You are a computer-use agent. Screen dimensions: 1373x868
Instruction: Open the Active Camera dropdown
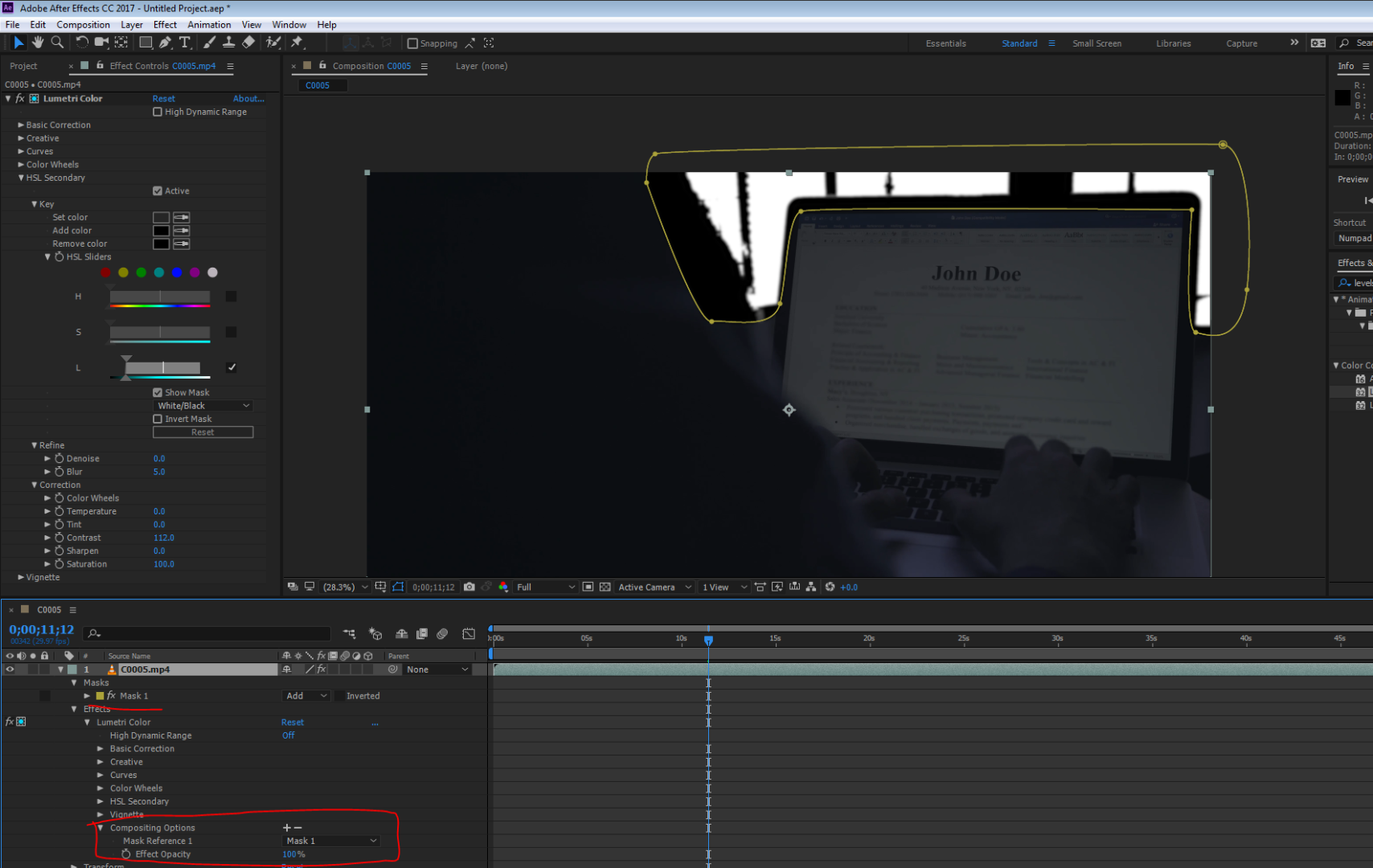click(x=655, y=588)
